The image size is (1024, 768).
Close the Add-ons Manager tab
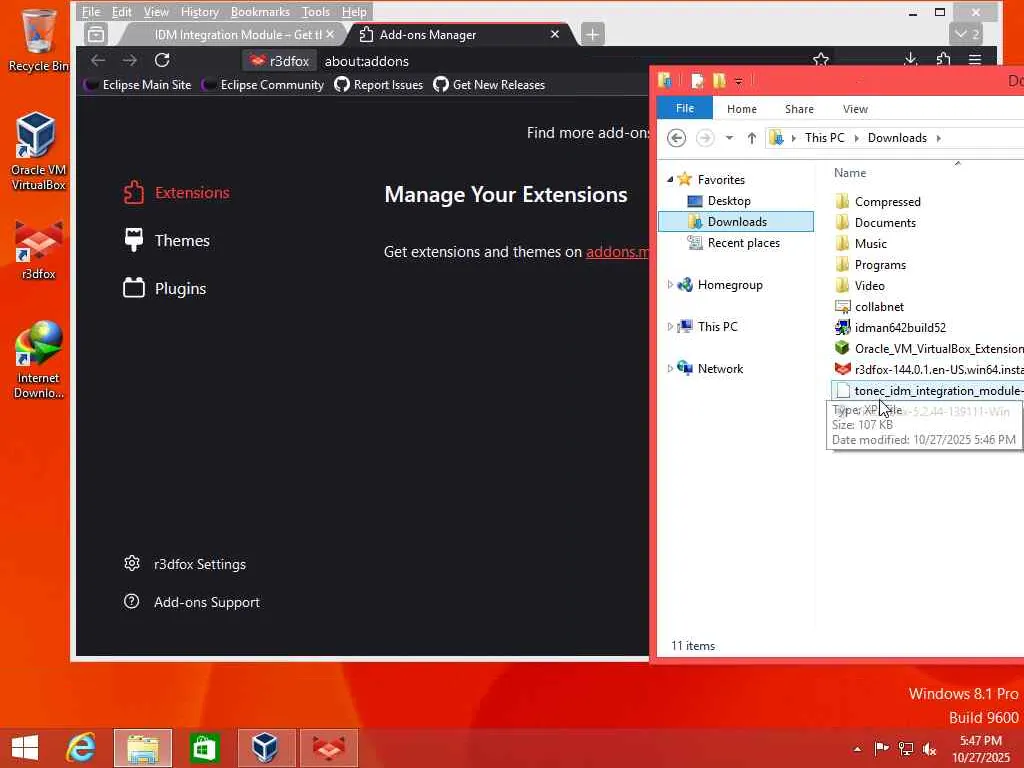click(554, 34)
